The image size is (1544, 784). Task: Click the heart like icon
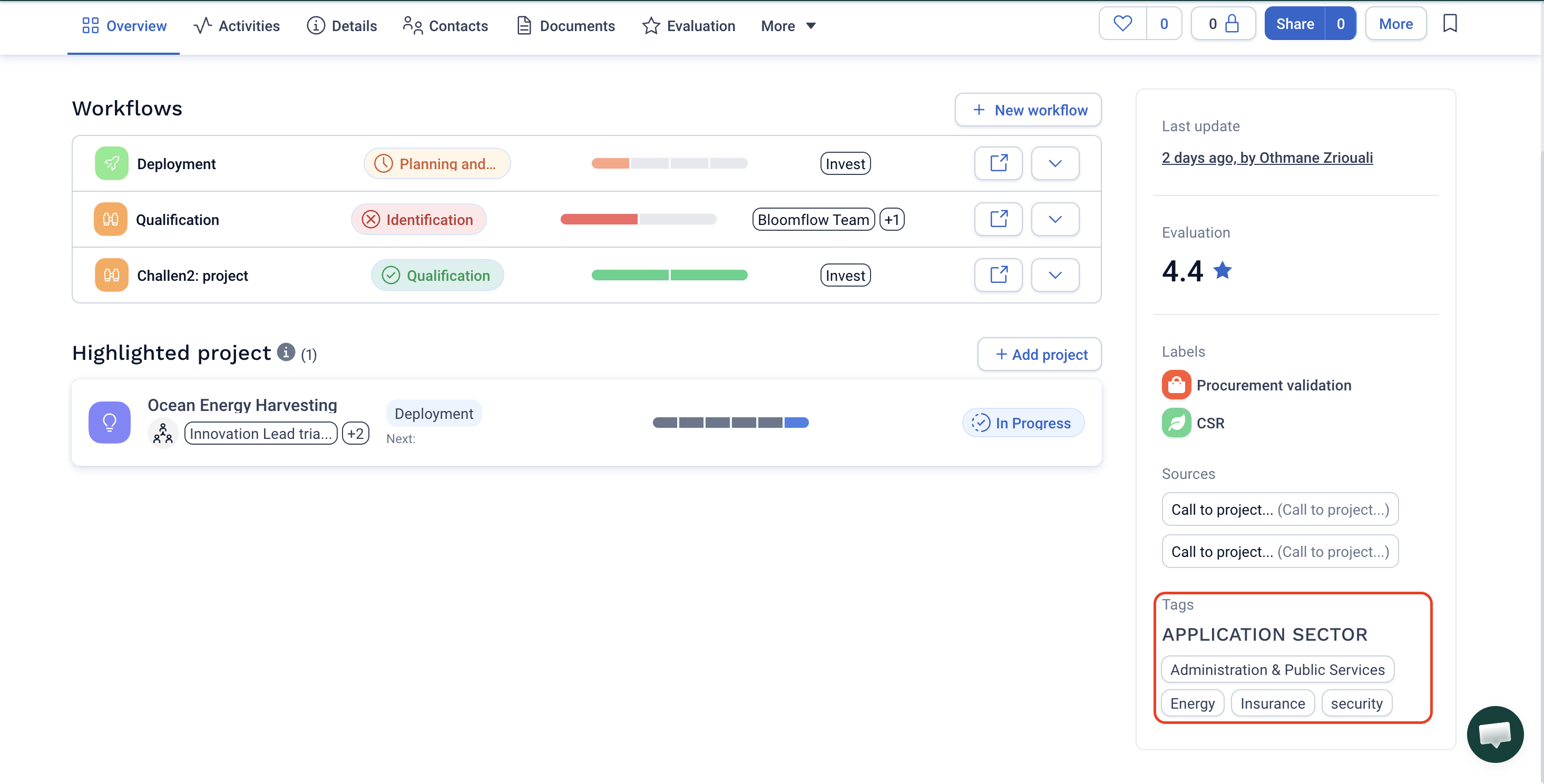[1122, 24]
